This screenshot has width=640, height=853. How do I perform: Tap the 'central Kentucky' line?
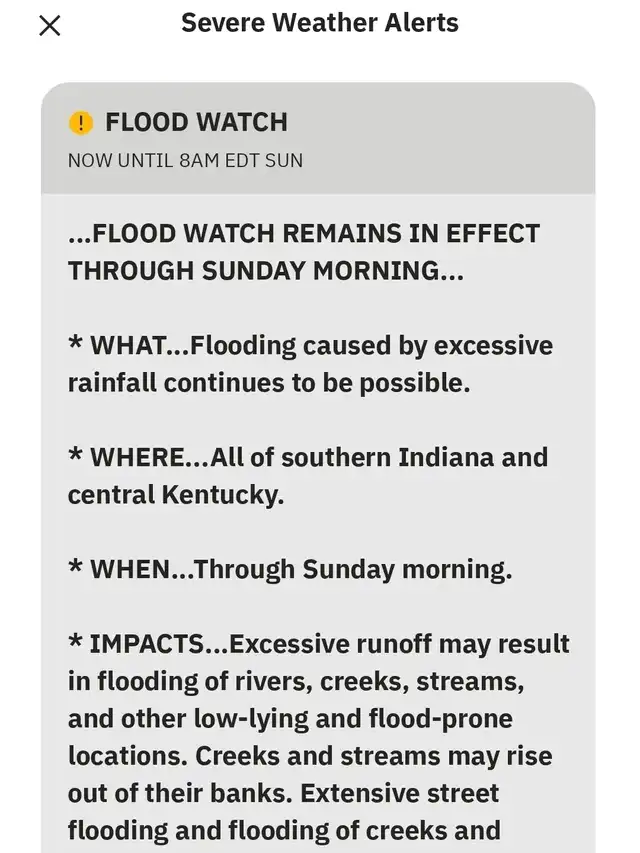(175, 495)
